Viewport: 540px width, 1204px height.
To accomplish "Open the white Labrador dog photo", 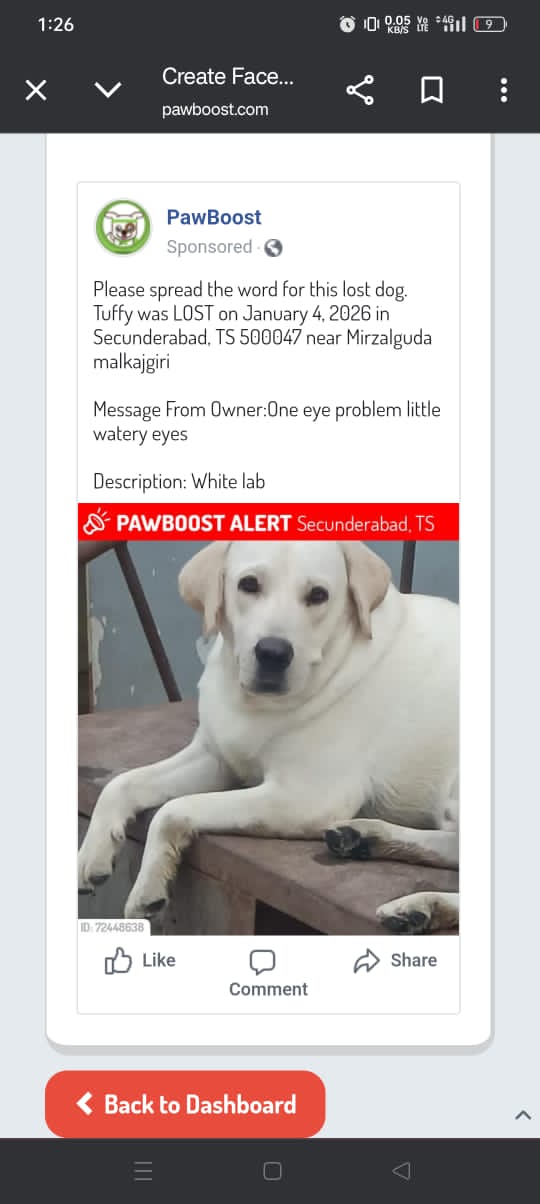I will click(268, 738).
